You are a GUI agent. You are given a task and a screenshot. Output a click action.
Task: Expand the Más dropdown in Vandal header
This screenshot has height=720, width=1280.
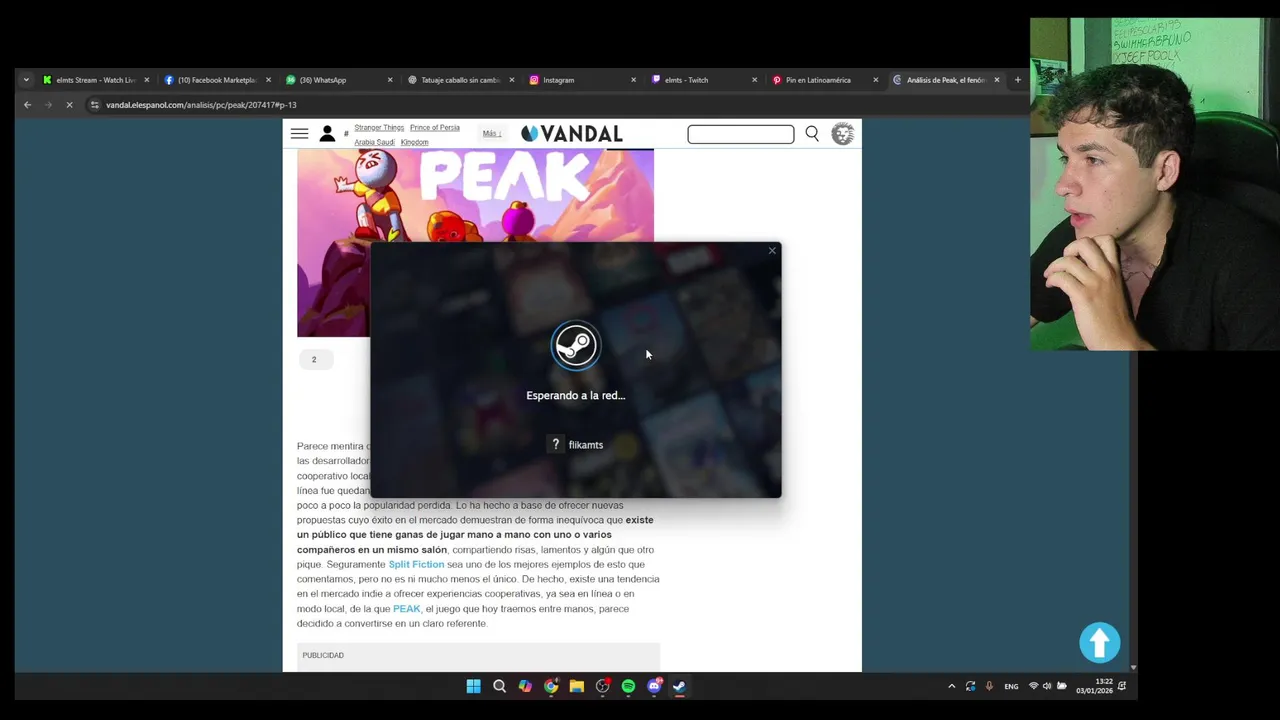coord(492,133)
